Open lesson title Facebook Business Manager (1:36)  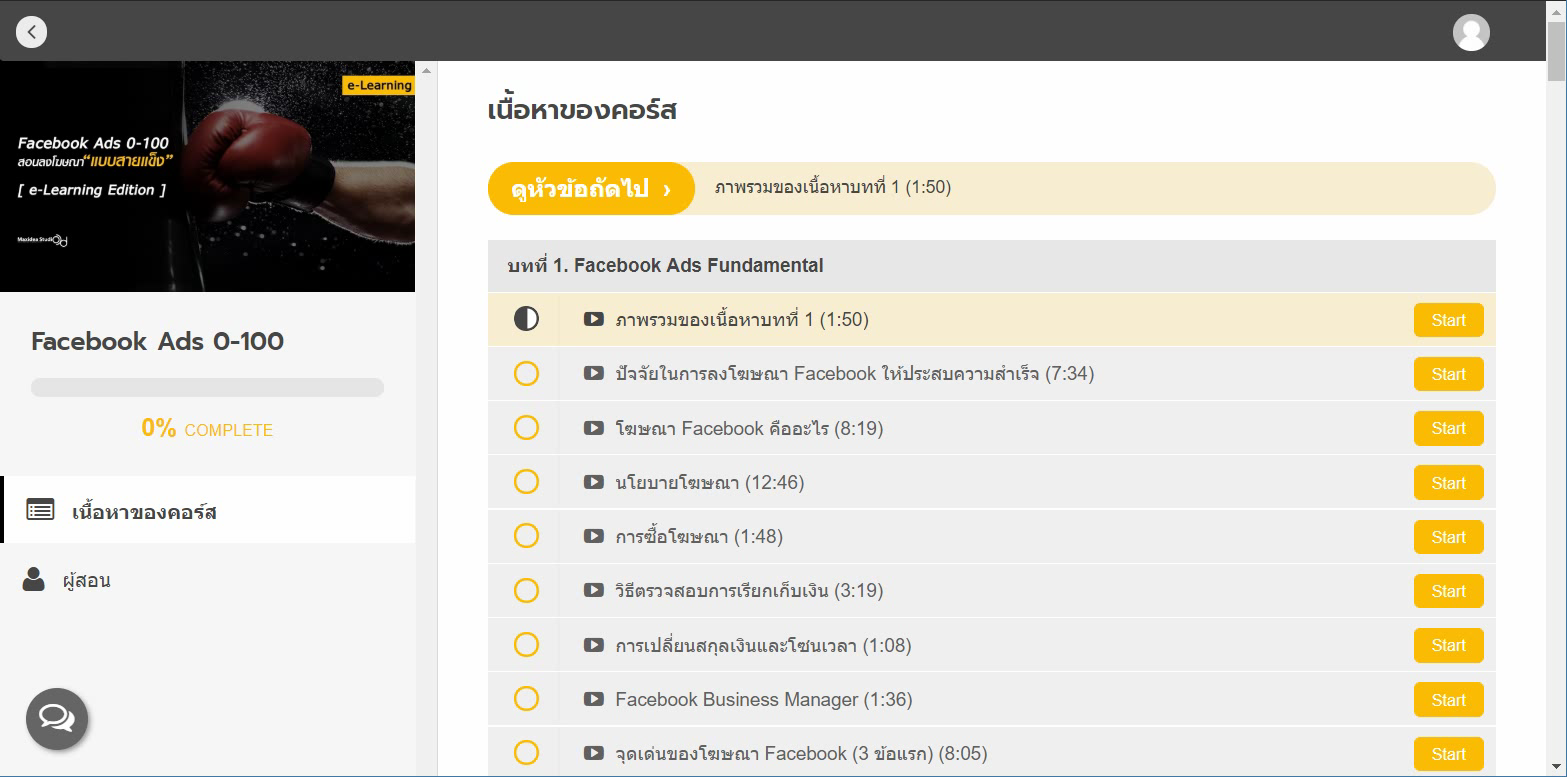pyautogui.click(x=764, y=699)
